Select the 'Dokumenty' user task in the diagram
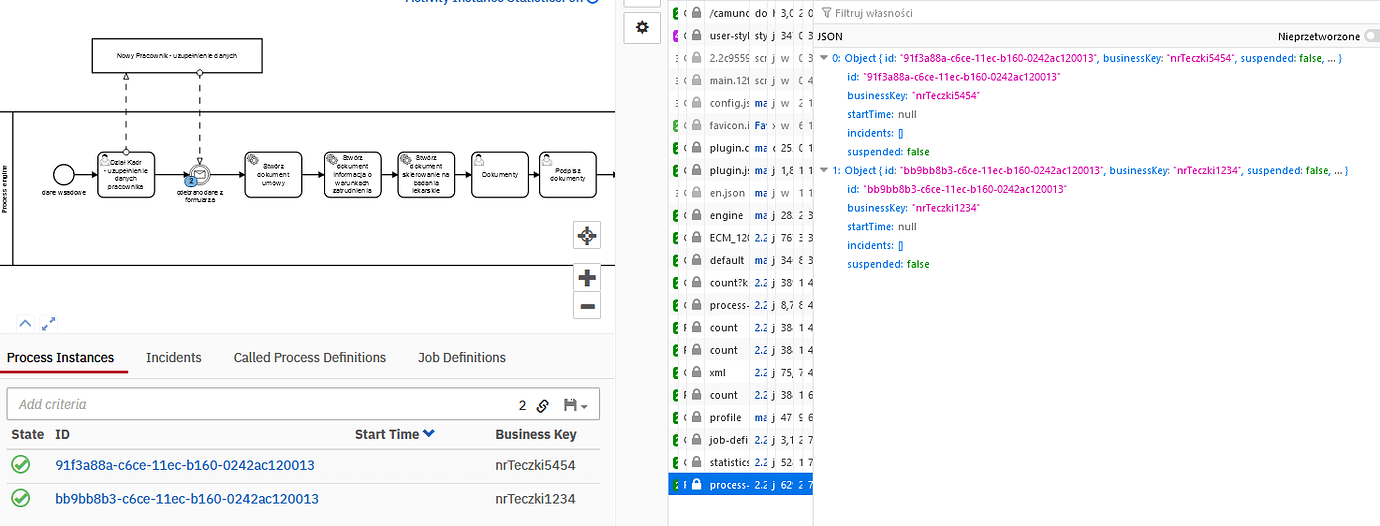Image resolution: width=1380 pixels, height=526 pixels. click(x=500, y=174)
